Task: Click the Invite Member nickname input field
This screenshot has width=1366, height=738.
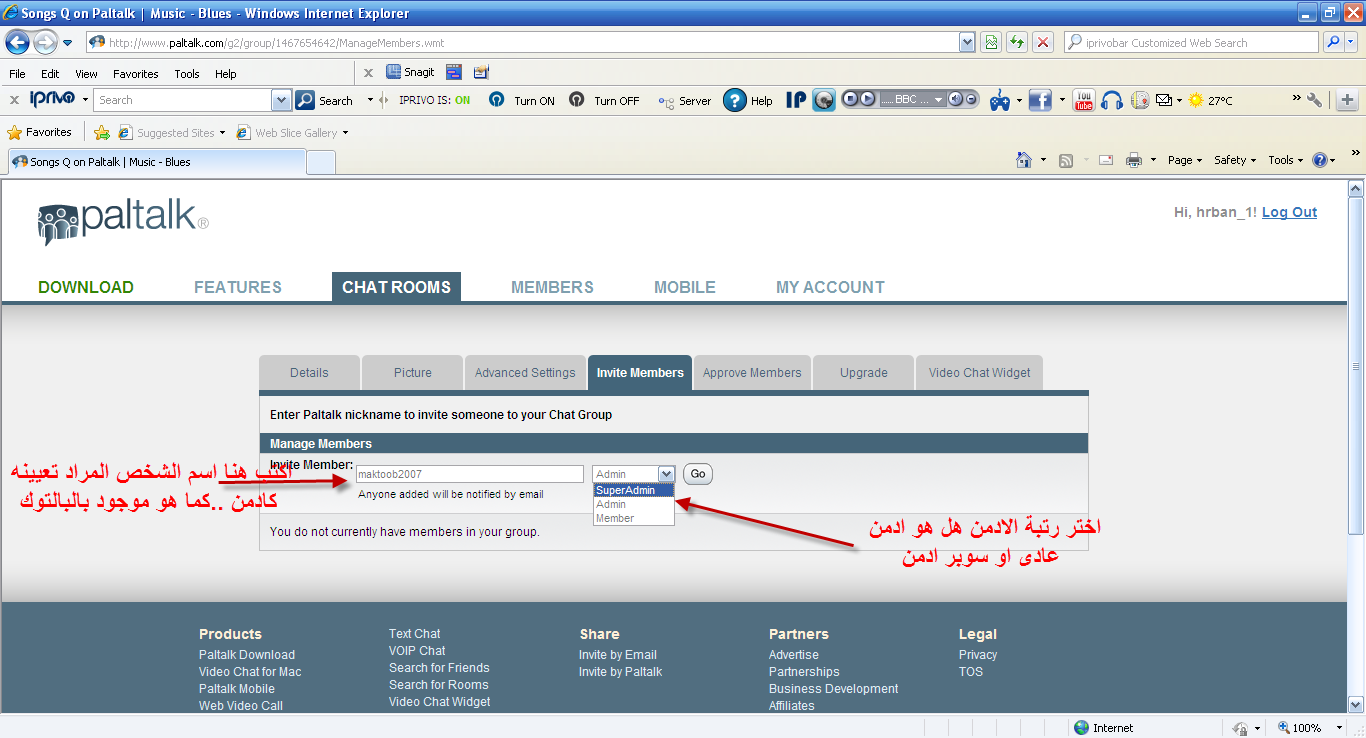Action: 470,474
